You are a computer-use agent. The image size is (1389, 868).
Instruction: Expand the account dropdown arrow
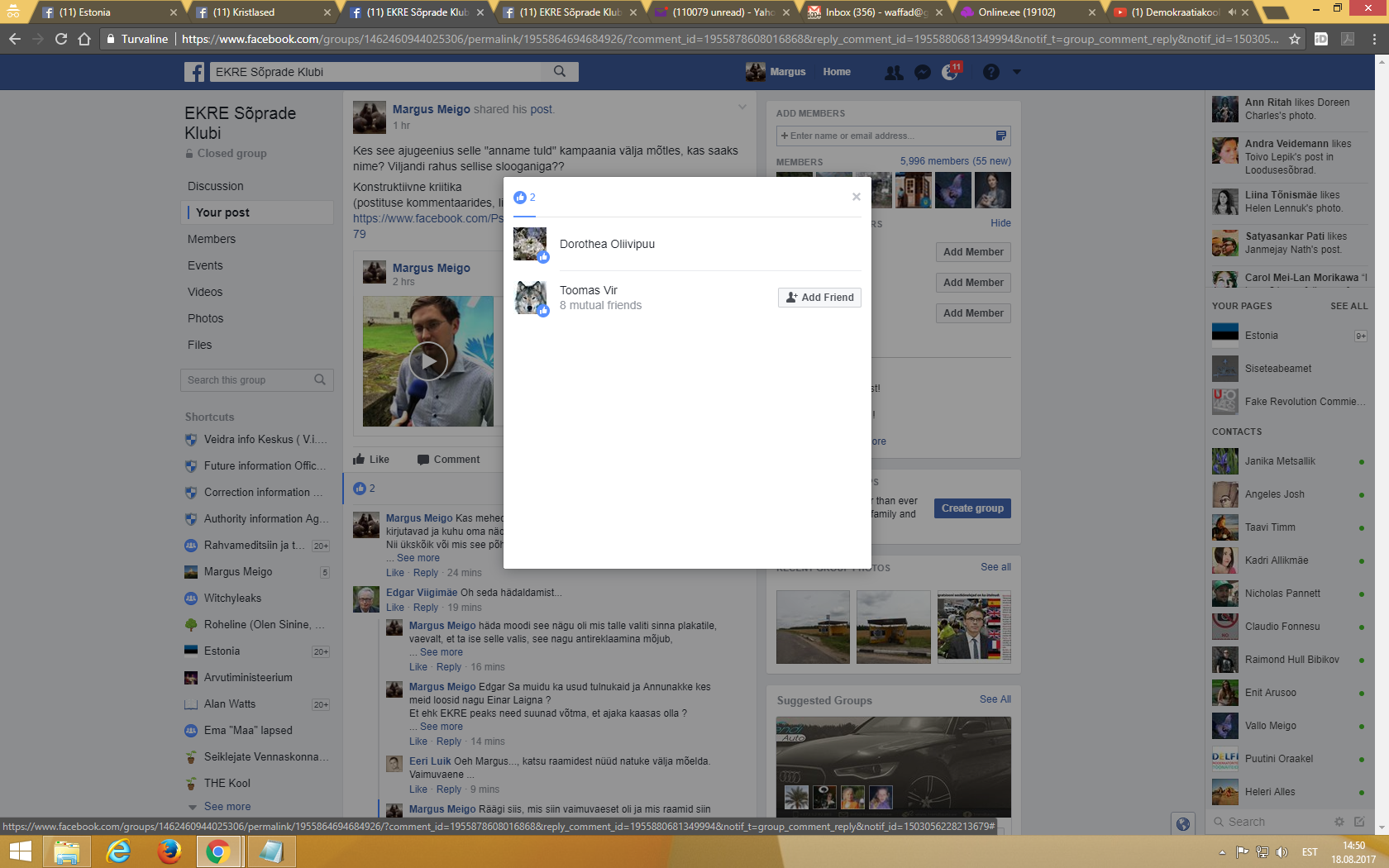[1017, 73]
